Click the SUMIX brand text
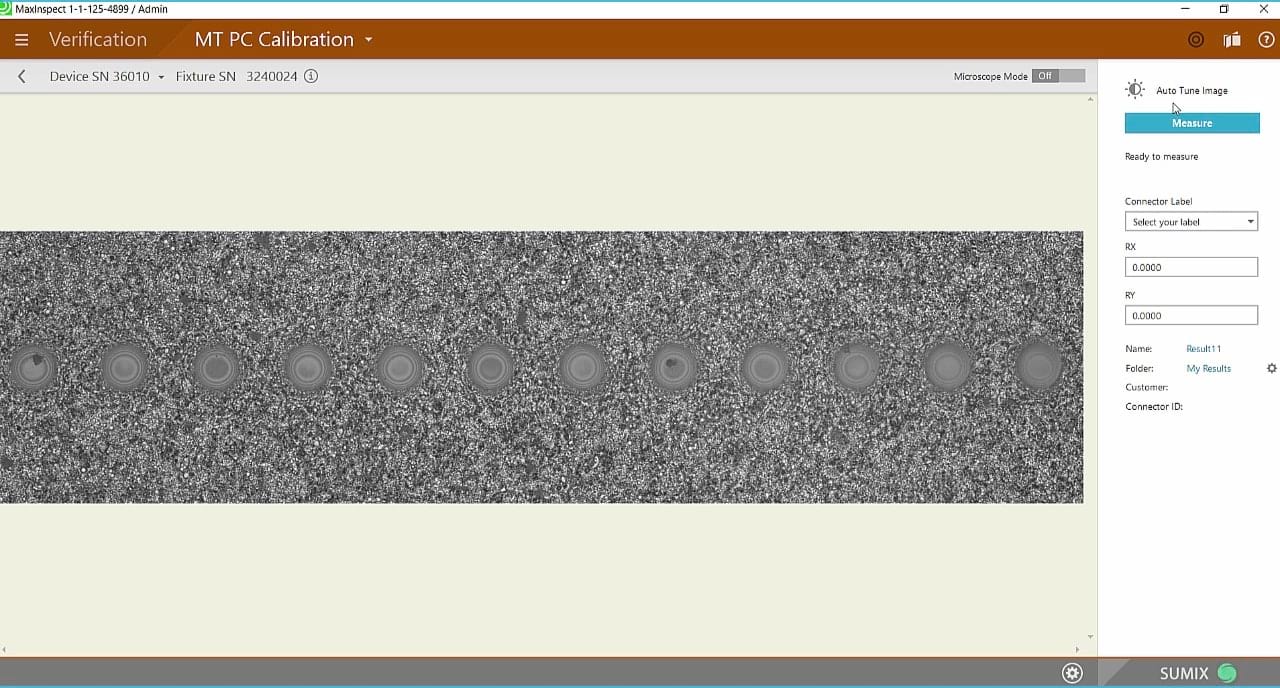1280x688 pixels. [x=1184, y=673]
